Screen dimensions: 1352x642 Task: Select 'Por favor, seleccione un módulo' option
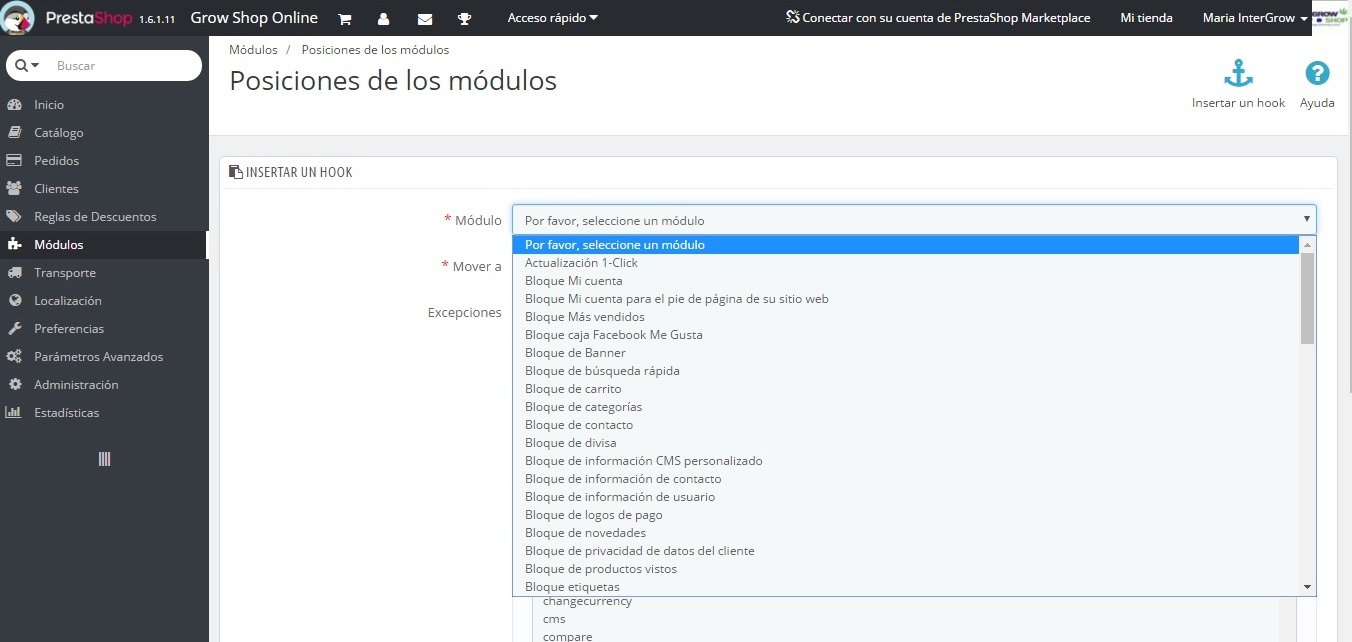click(x=906, y=245)
